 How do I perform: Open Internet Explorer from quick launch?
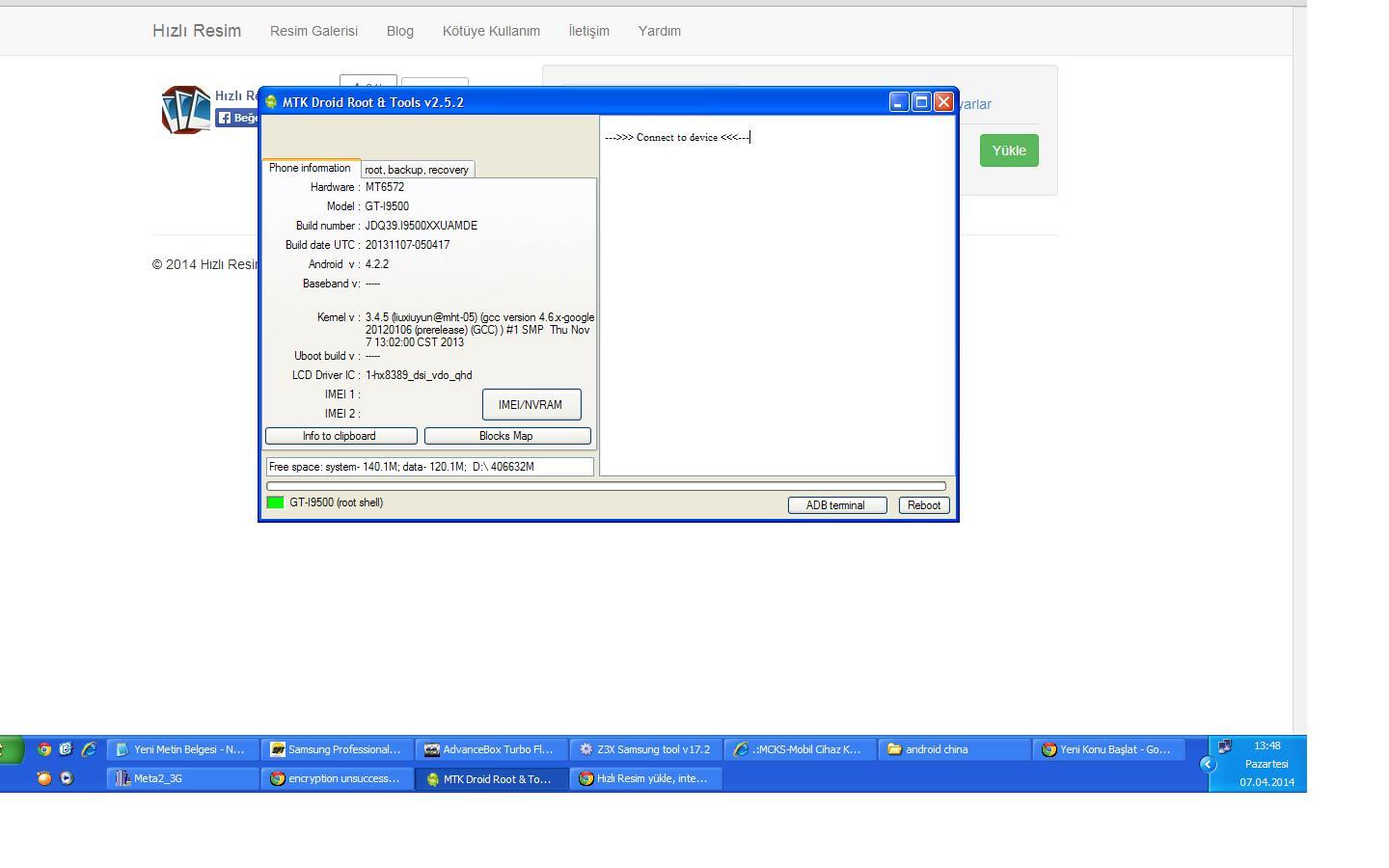coord(89,749)
